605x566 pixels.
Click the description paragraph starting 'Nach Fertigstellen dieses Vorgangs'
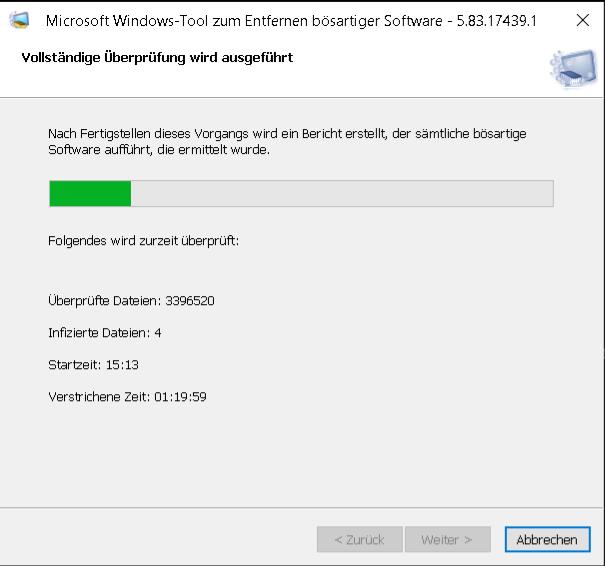coord(287,142)
